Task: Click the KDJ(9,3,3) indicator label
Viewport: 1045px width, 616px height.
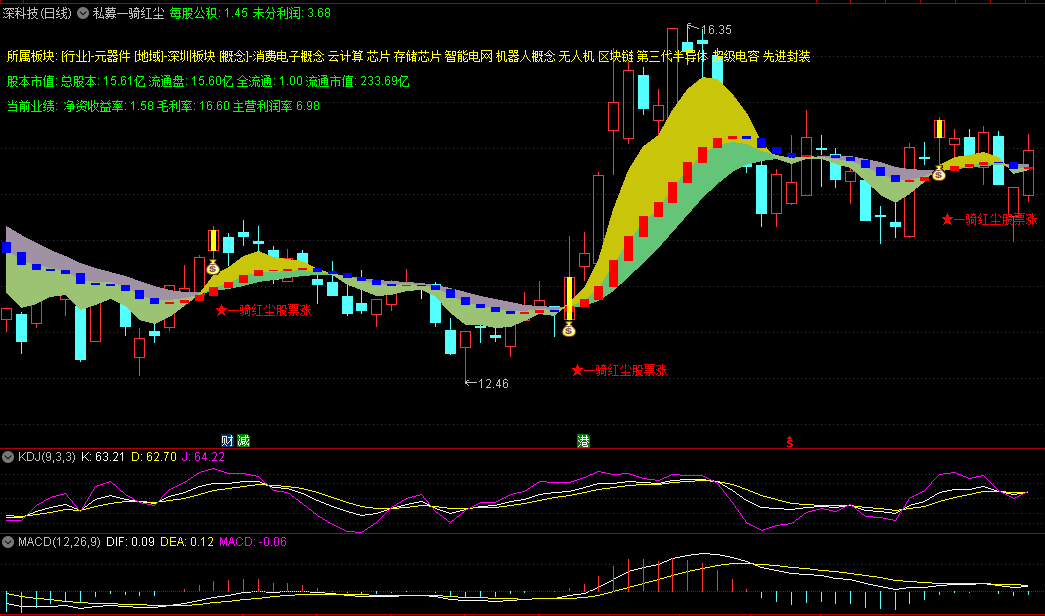Action: (47, 457)
